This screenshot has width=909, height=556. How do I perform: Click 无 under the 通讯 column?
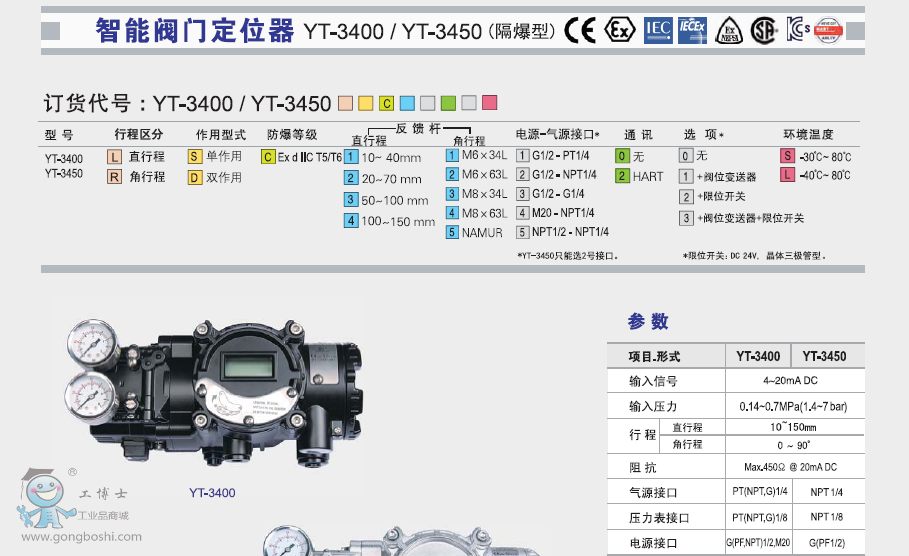630,156
